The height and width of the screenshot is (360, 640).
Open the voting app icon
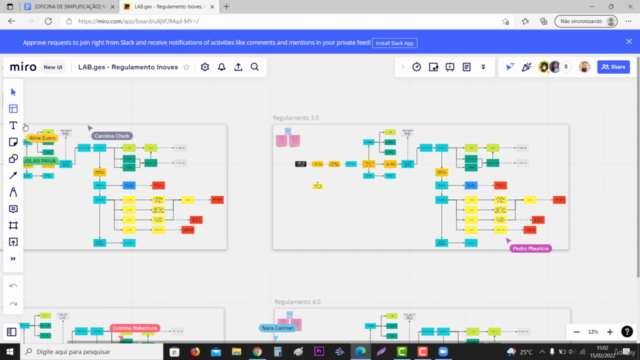pos(433,67)
